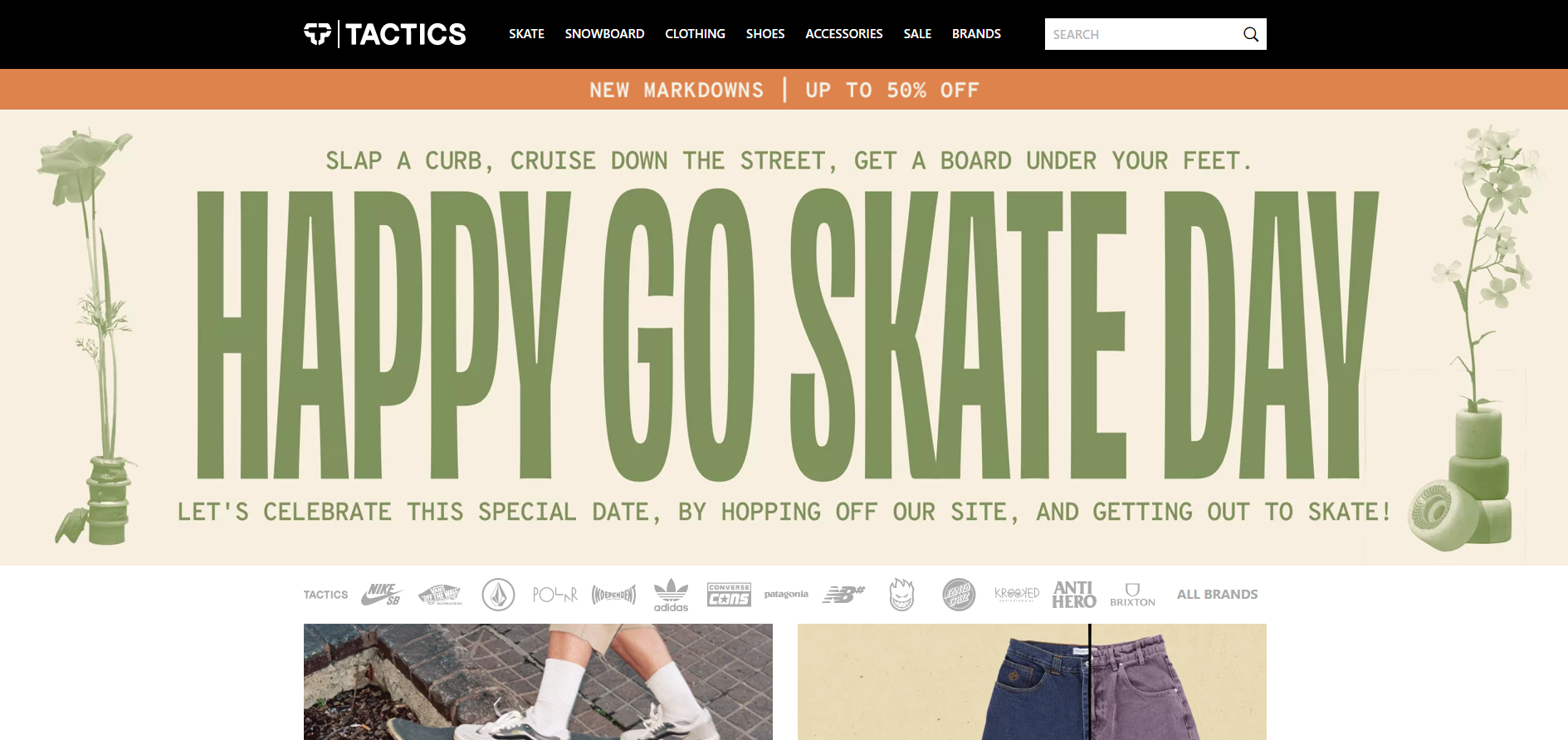Select the adidas trefoil logo
Image resolution: width=1568 pixels, height=740 pixels.
tap(671, 595)
